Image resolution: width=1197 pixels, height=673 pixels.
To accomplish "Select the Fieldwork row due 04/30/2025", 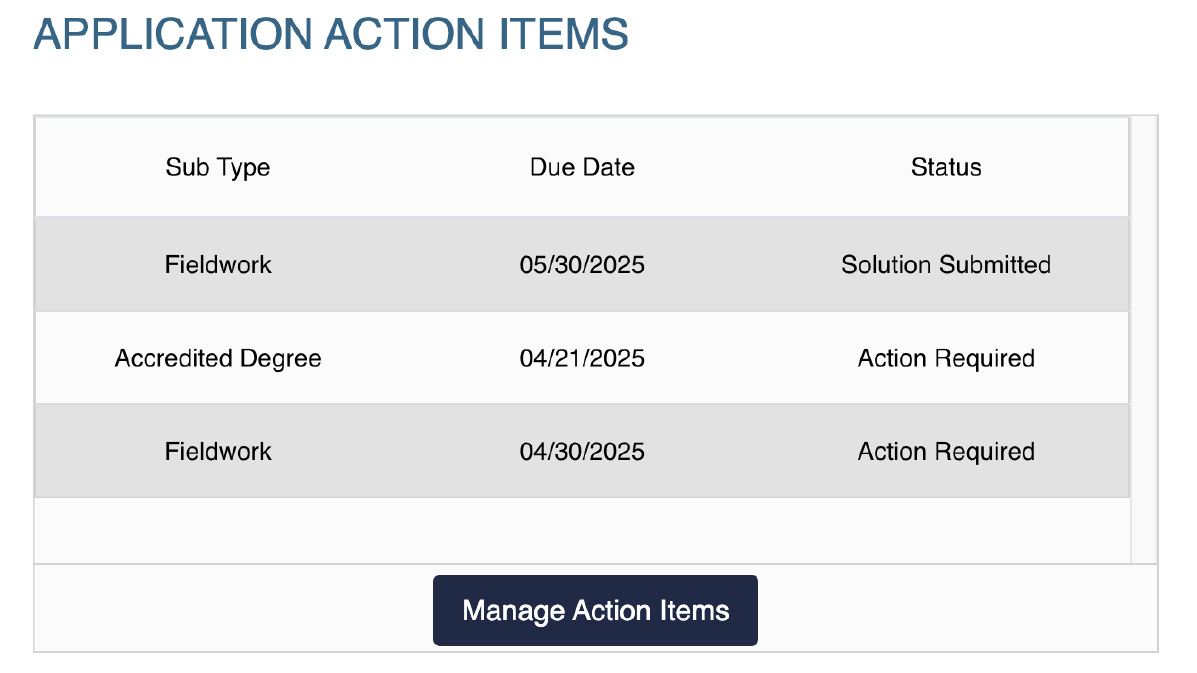I will [x=582, y=452].
